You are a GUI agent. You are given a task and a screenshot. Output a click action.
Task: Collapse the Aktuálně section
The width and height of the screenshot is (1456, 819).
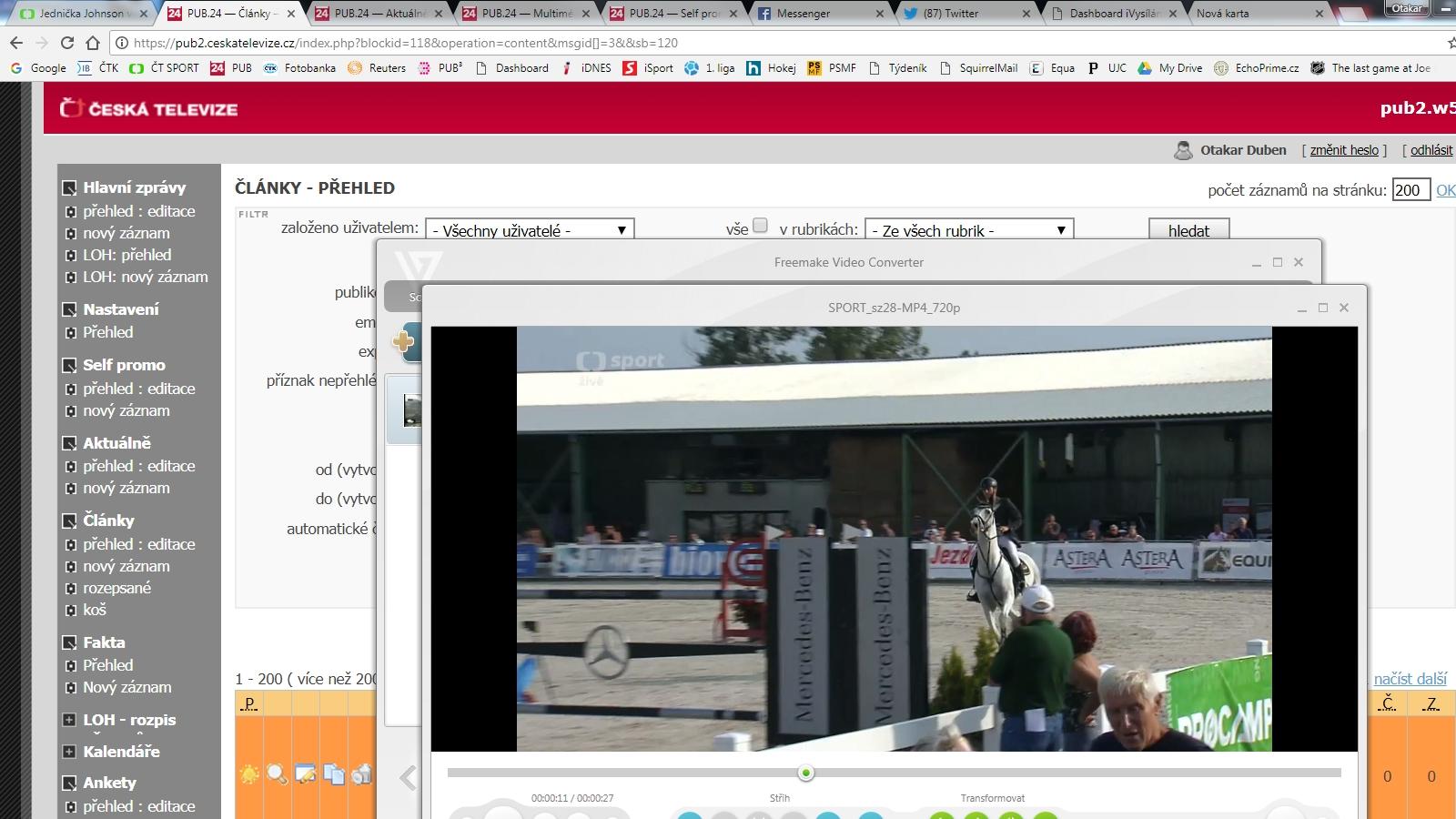69,444
